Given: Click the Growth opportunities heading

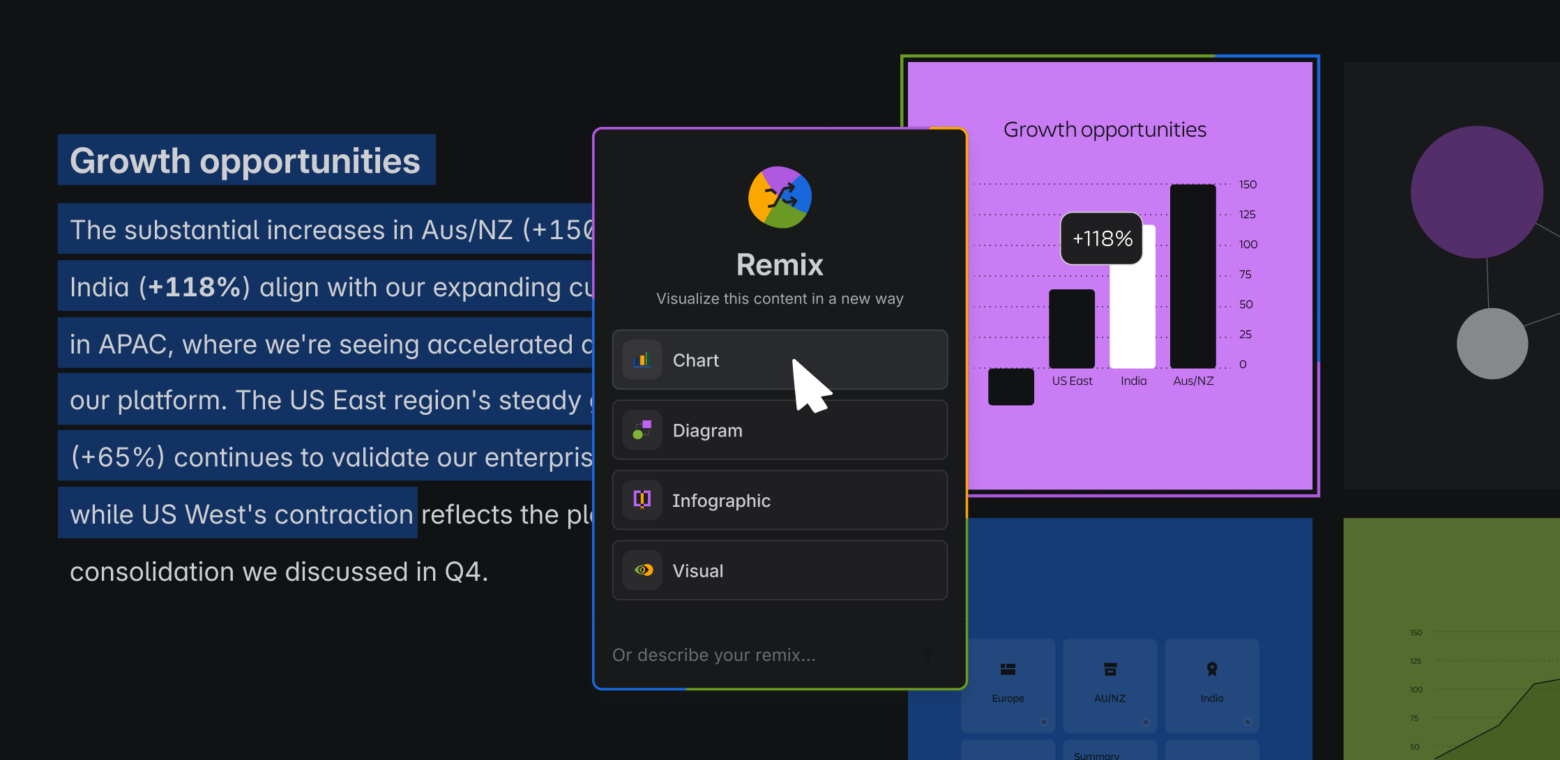Looking at the screenshot, I should (x=245, y=160).
